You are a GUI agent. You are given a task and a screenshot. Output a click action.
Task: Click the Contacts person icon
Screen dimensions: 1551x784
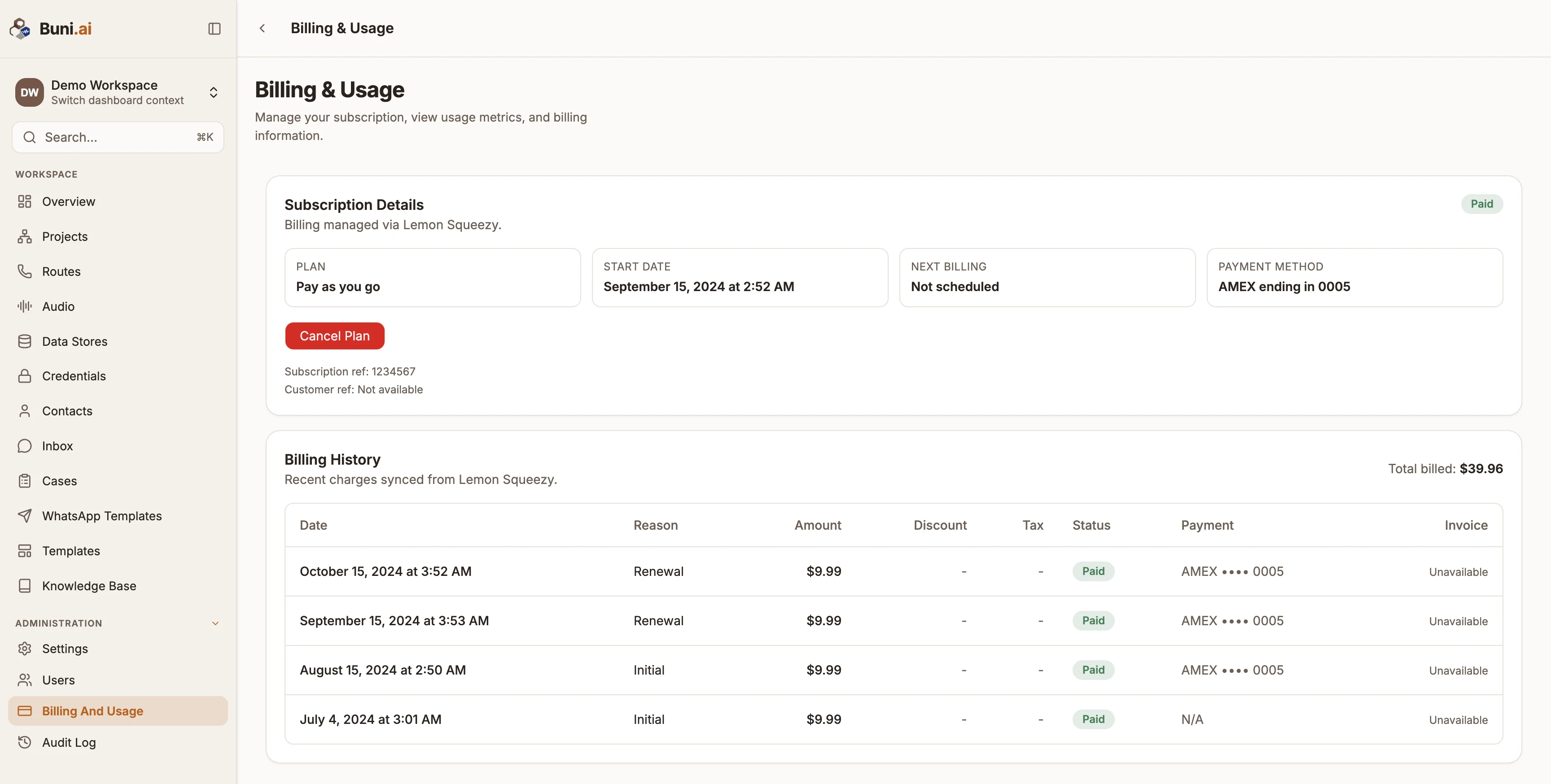pos(25,411)
